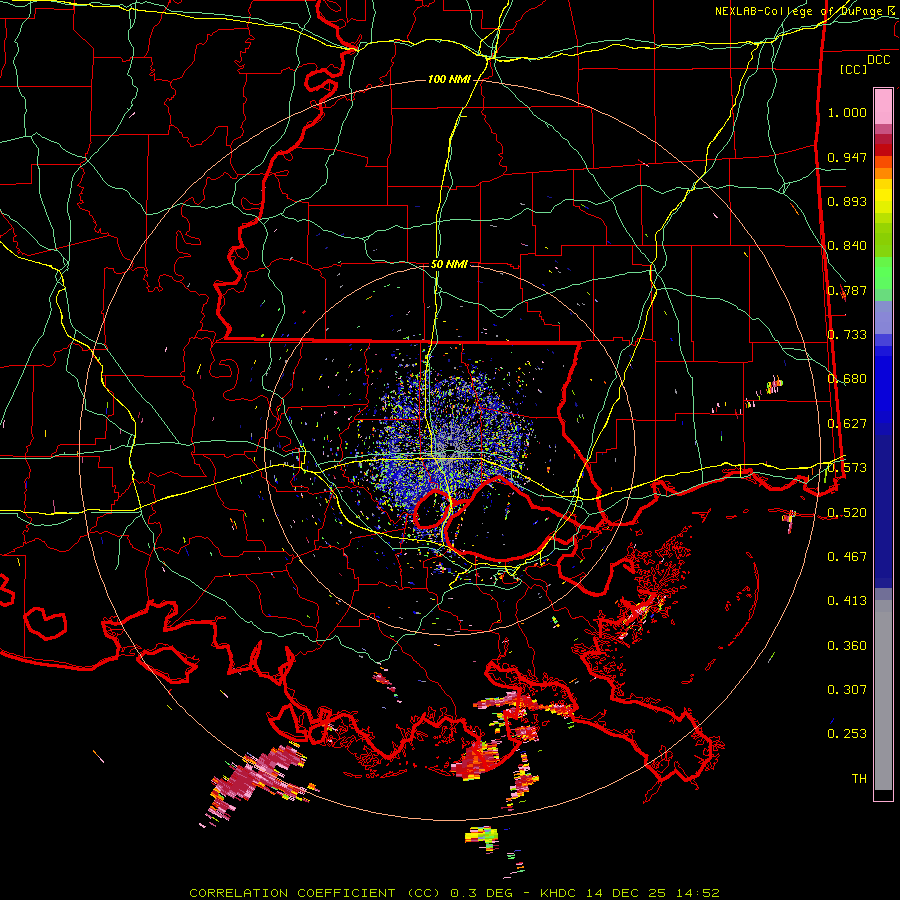Click the 0.413 legend value

point(847,601)
